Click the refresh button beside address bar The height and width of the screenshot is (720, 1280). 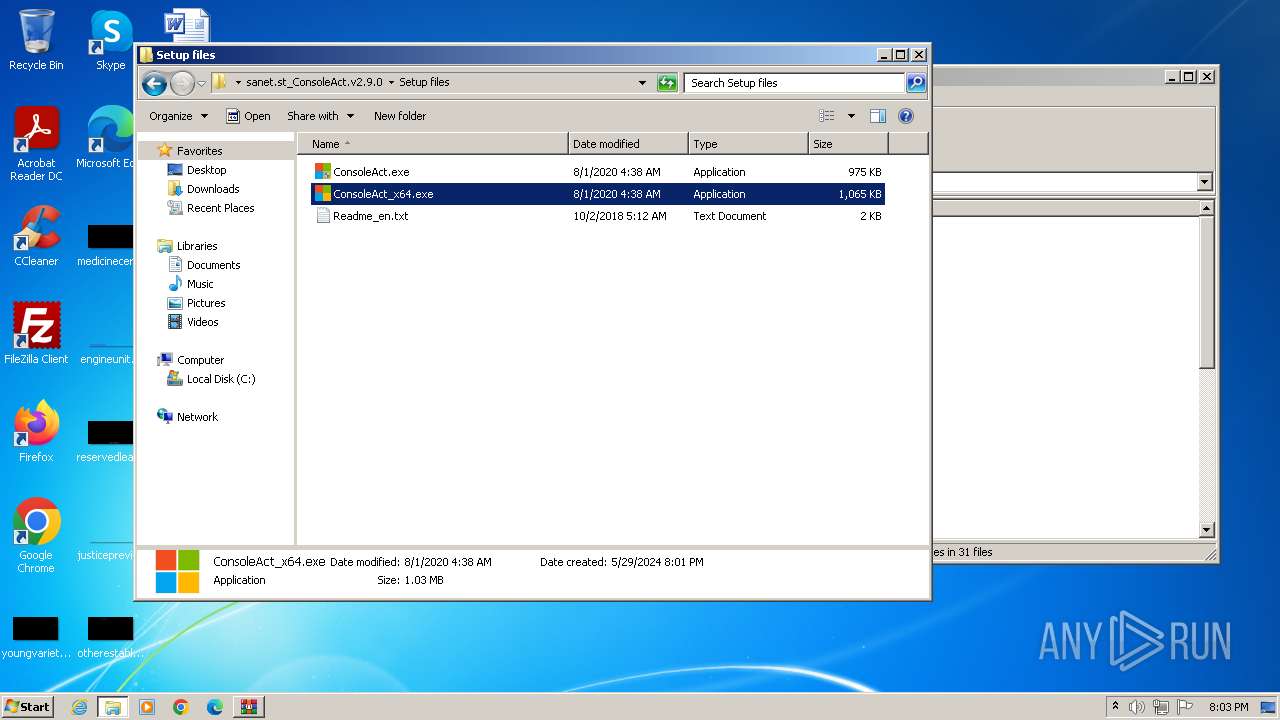[x=667, y=83]
